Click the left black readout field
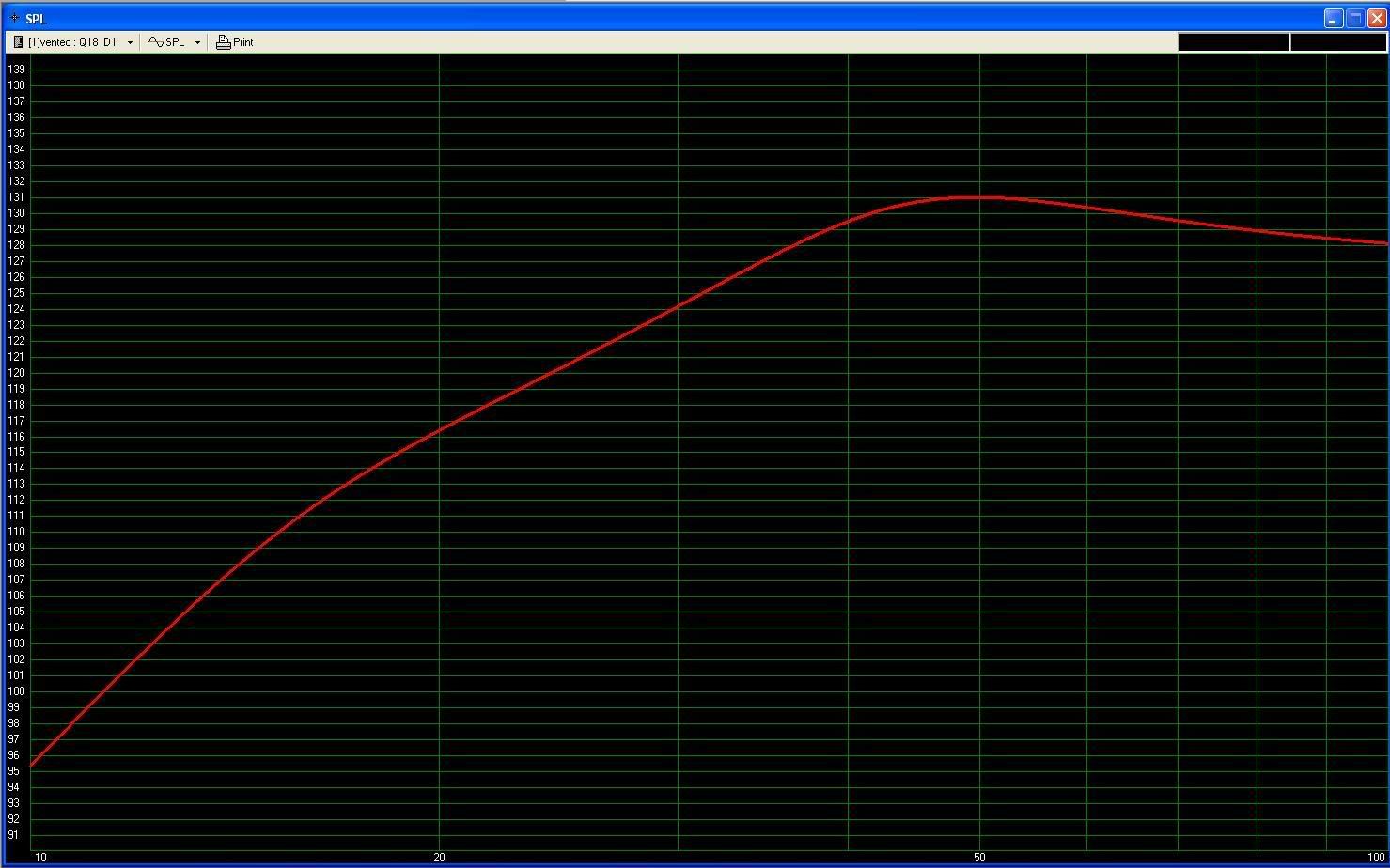The width and height of the screenshot is (1390, 868). click(x=1233, y=42)
